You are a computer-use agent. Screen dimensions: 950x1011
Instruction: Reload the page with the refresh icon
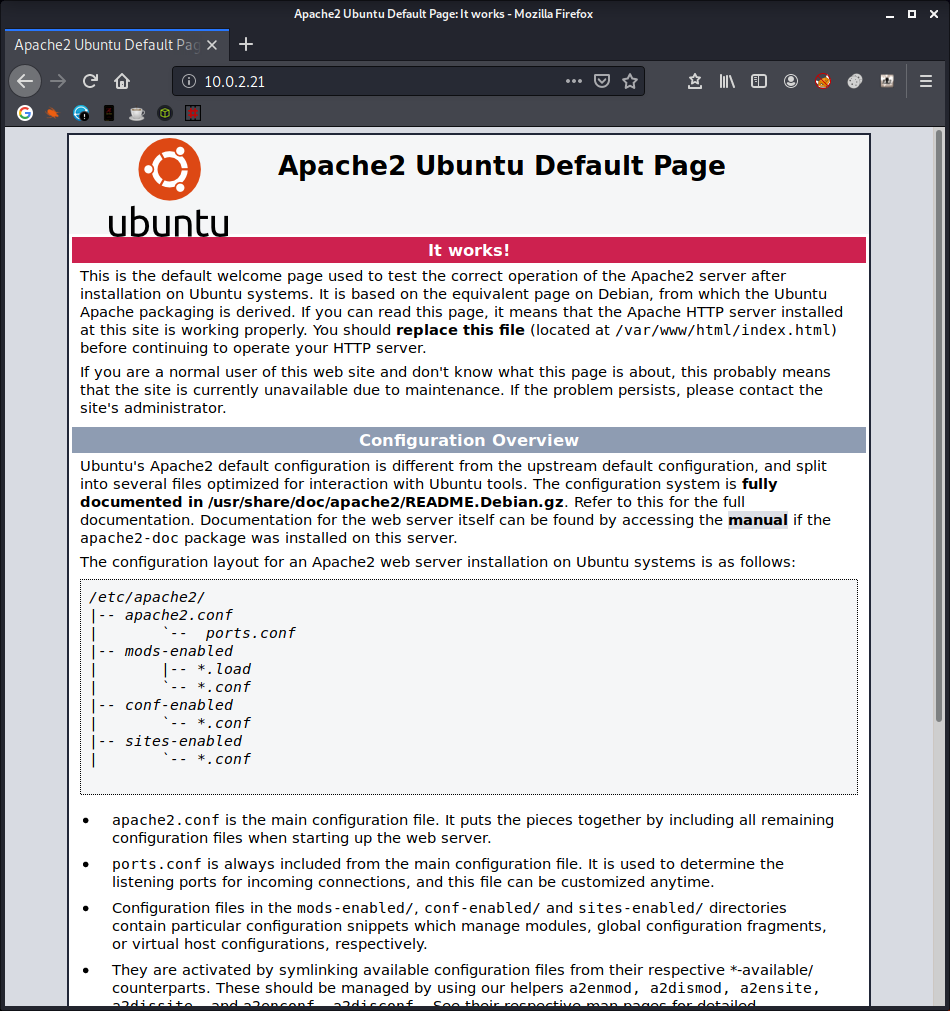coord(88,81)
